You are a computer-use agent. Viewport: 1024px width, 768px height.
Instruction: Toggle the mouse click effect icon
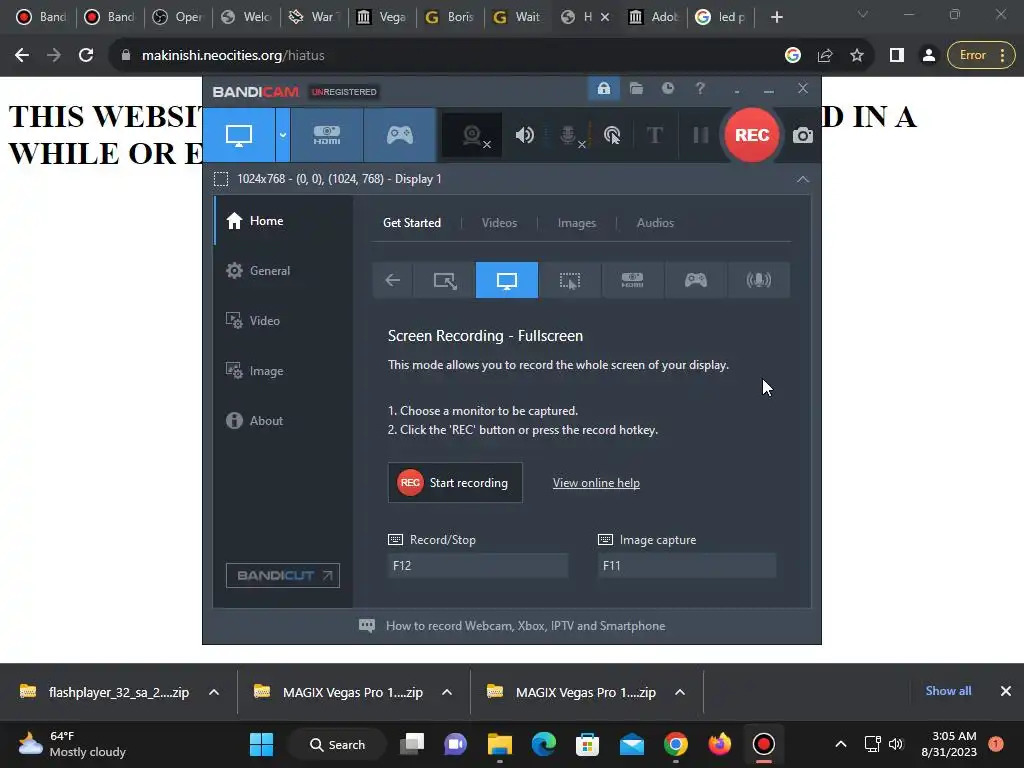(612, 135)
